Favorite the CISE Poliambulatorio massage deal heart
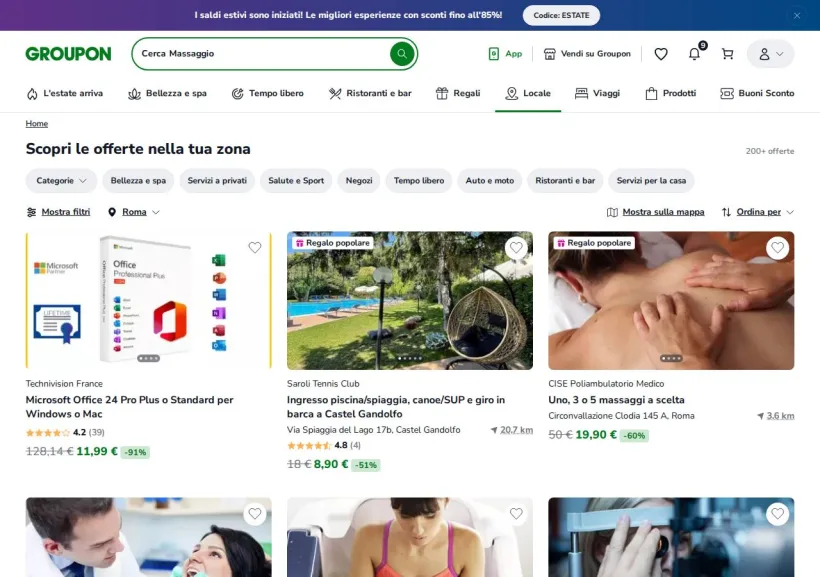 point(778,247)
